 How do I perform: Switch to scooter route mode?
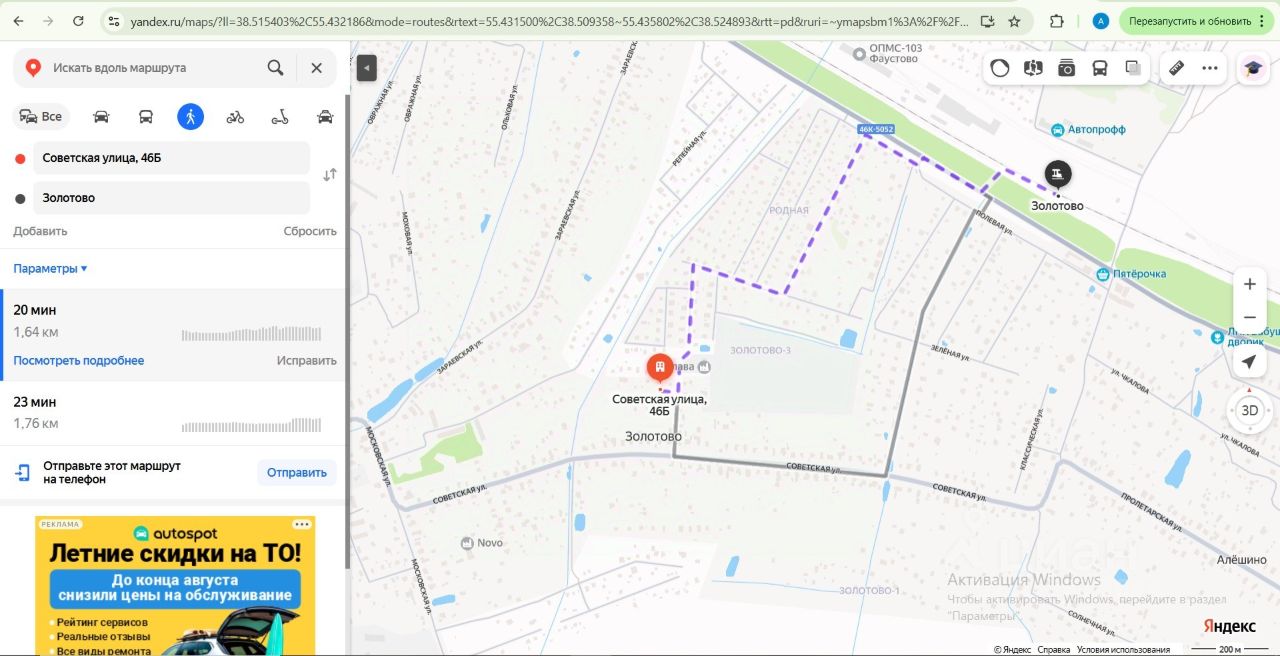tap(280, 117)
